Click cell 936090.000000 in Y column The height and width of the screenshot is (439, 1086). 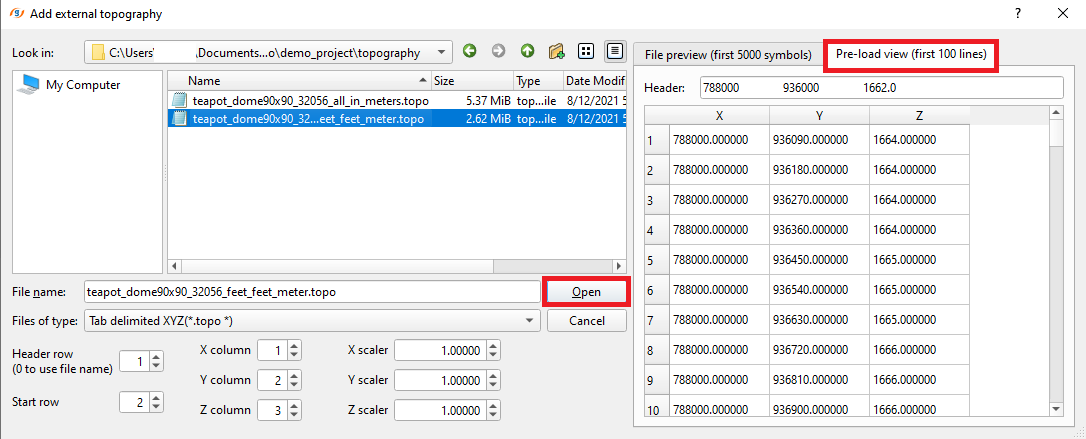click(820, 140)
